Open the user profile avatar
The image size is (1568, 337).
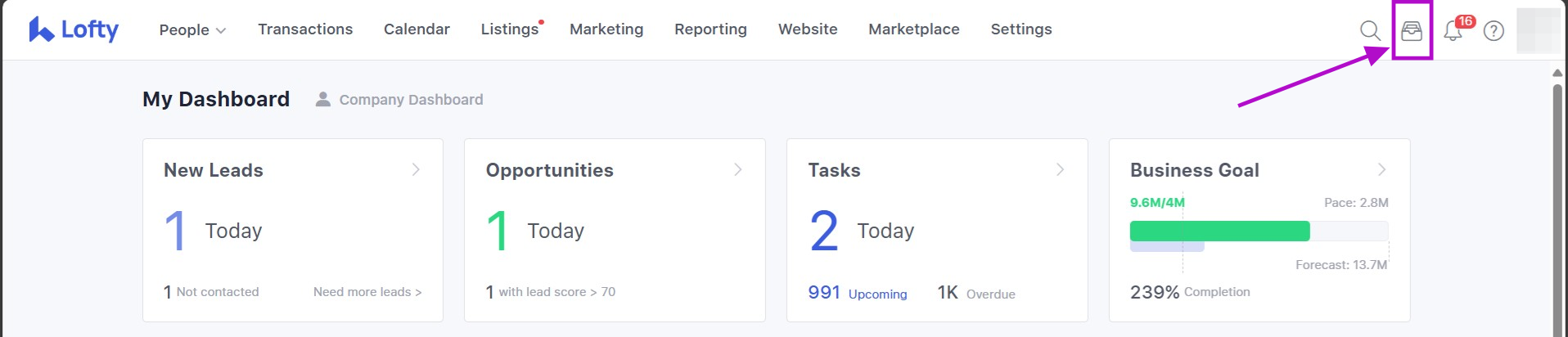point(1538,31)
